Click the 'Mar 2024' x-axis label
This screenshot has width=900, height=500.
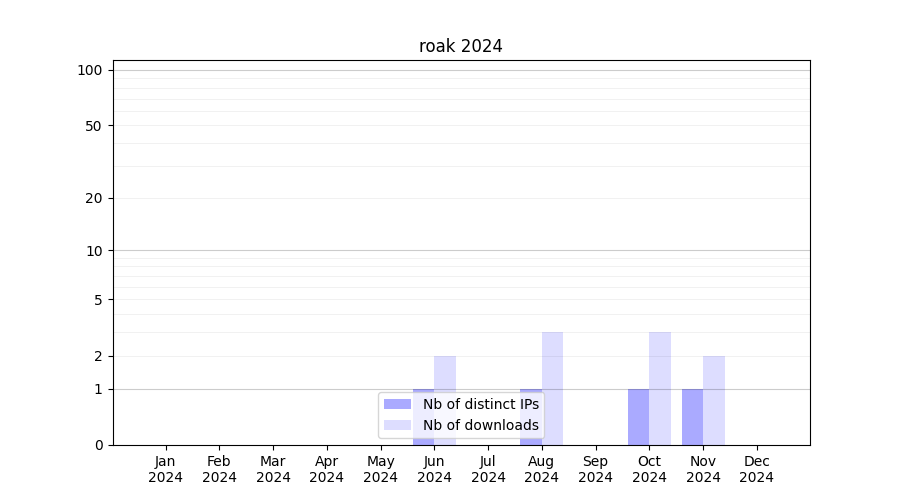click(273, 469)
